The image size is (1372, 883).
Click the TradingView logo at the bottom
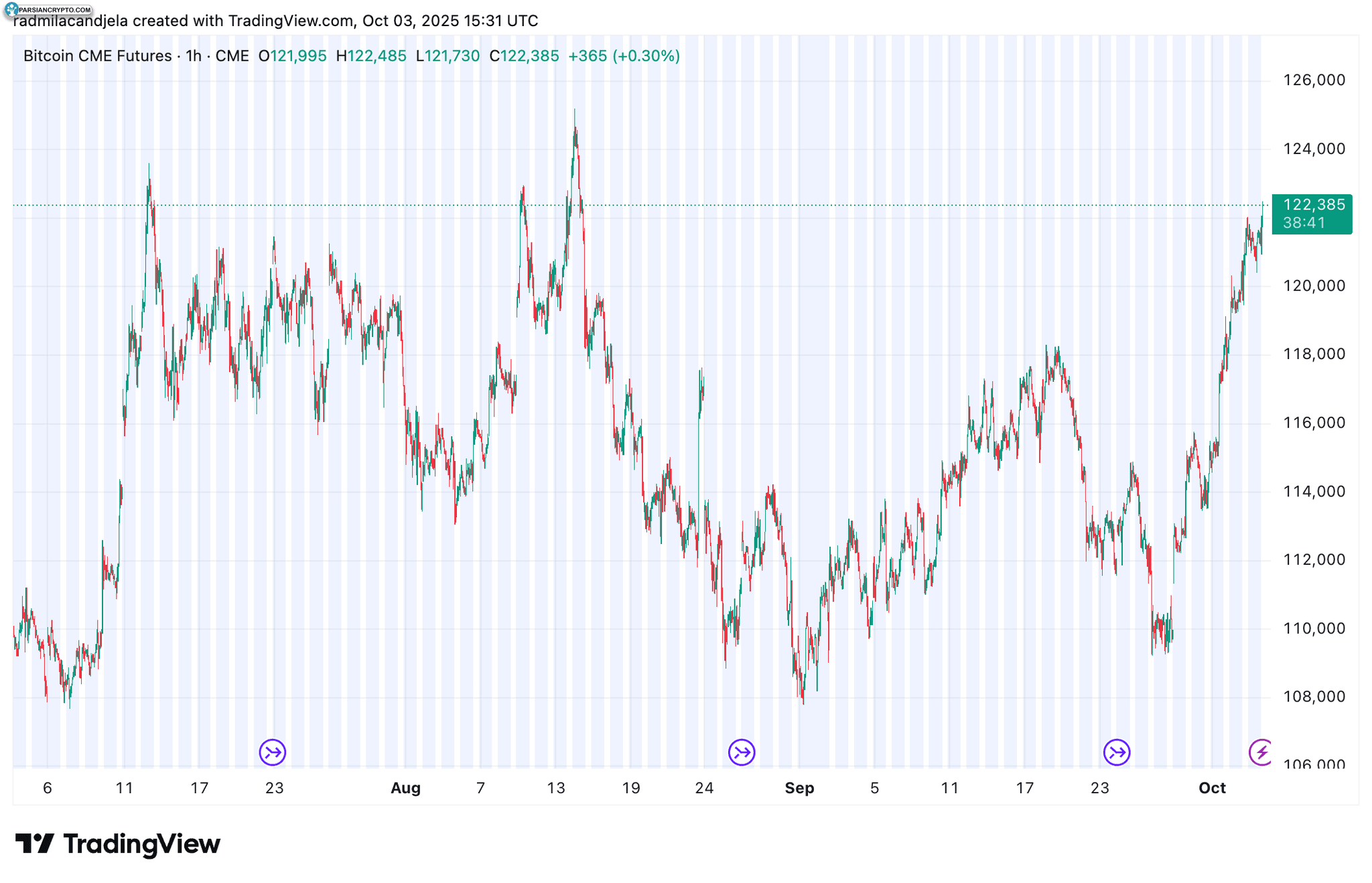click(118, 843)
